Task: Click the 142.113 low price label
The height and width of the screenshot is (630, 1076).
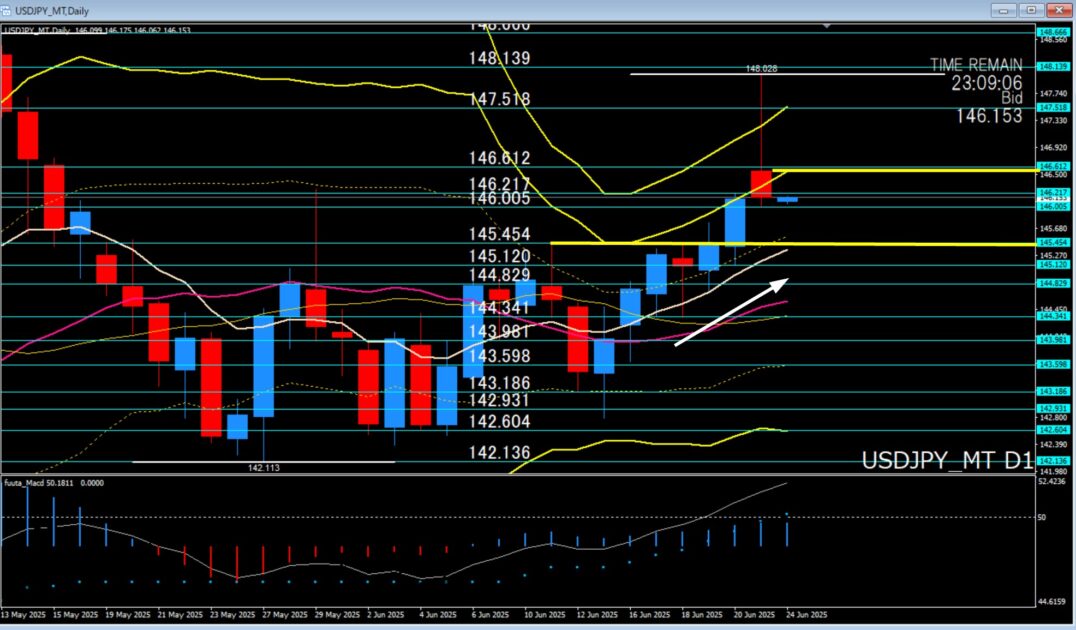Action: tap(263, 466)
